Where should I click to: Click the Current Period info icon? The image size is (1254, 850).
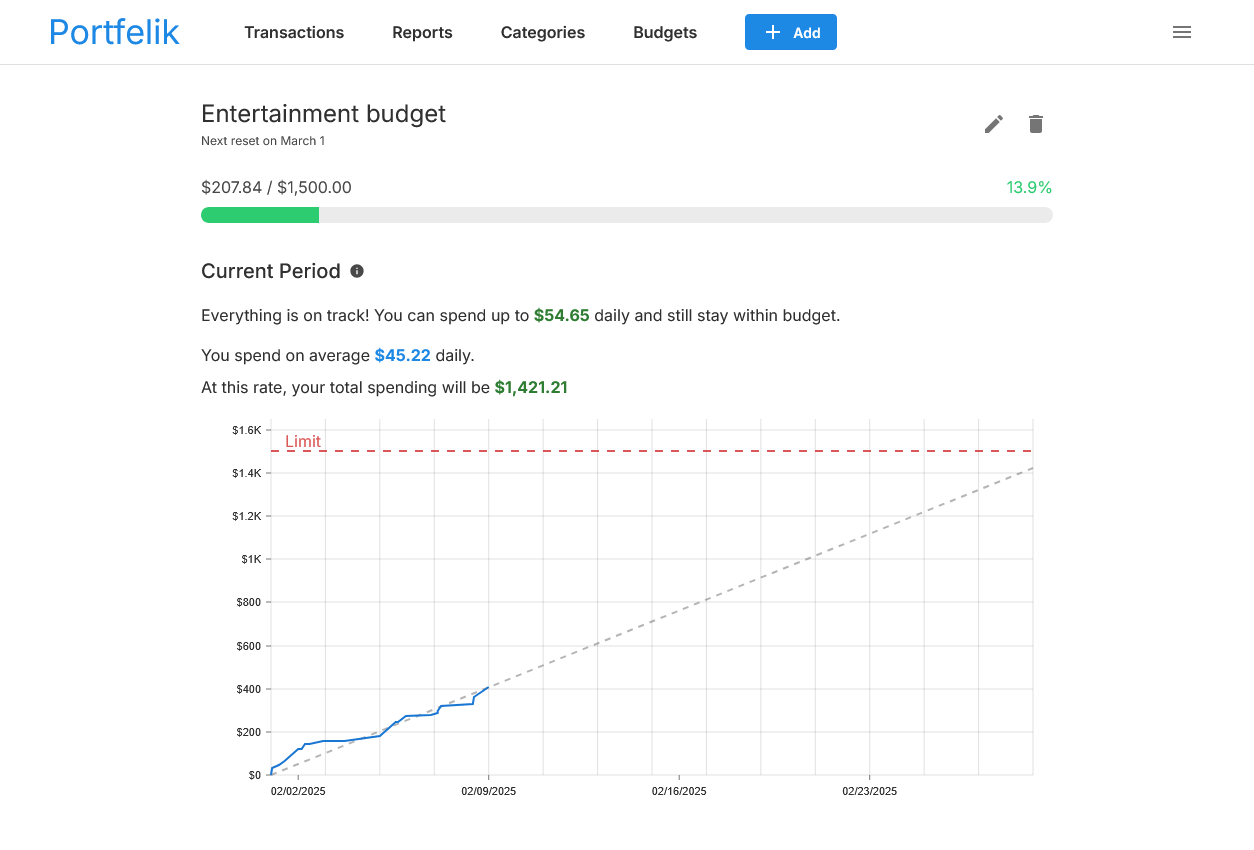click(357, 271)
